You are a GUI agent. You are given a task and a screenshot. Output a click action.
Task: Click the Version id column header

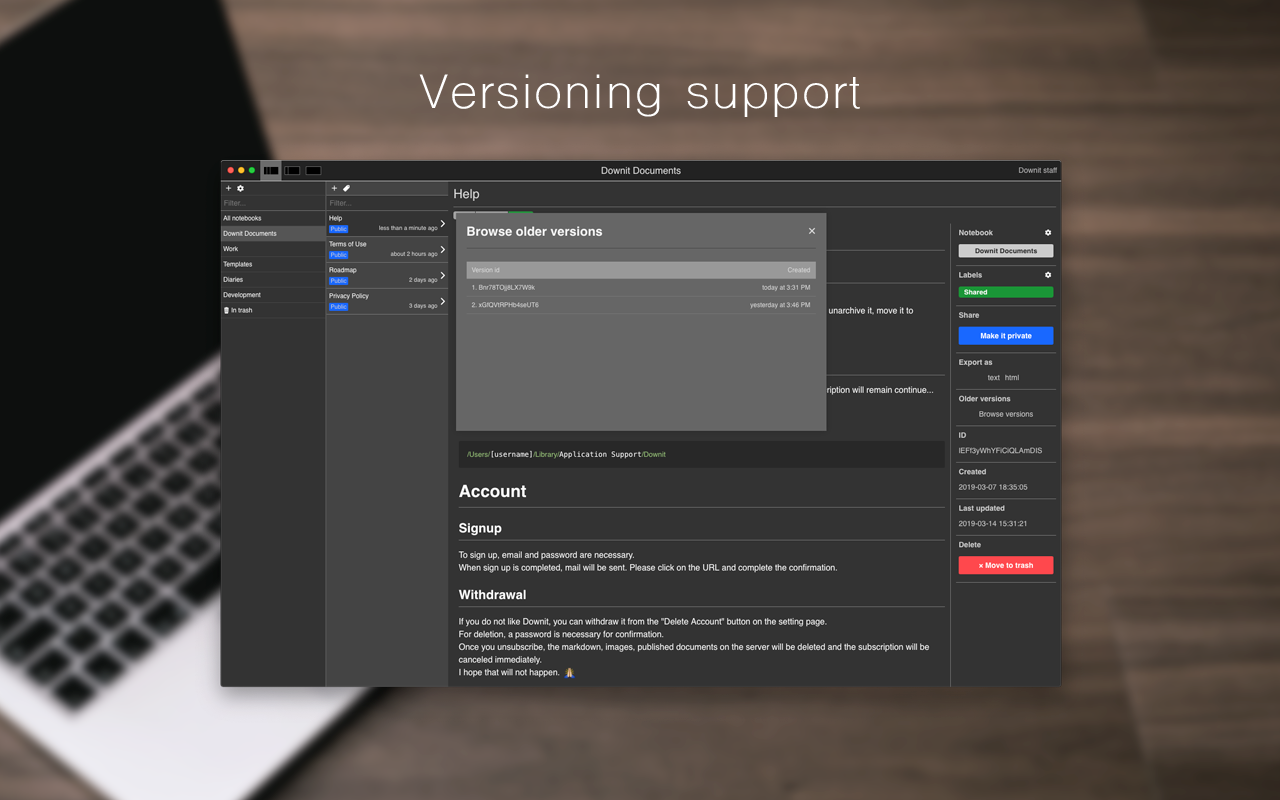click(x=485, y=270)
